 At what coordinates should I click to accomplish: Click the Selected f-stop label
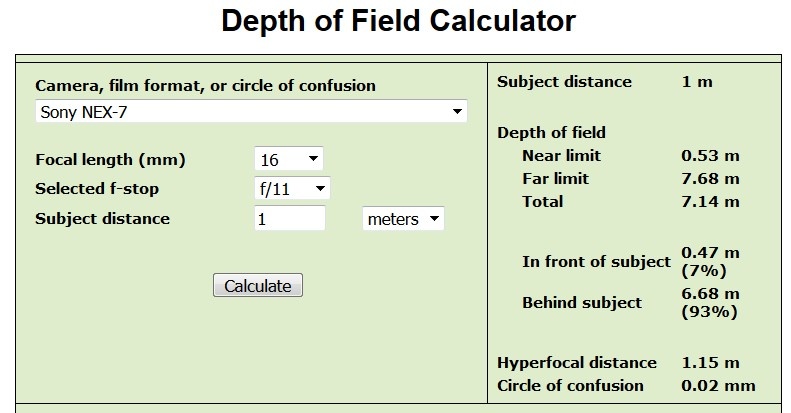pos(97,189)
